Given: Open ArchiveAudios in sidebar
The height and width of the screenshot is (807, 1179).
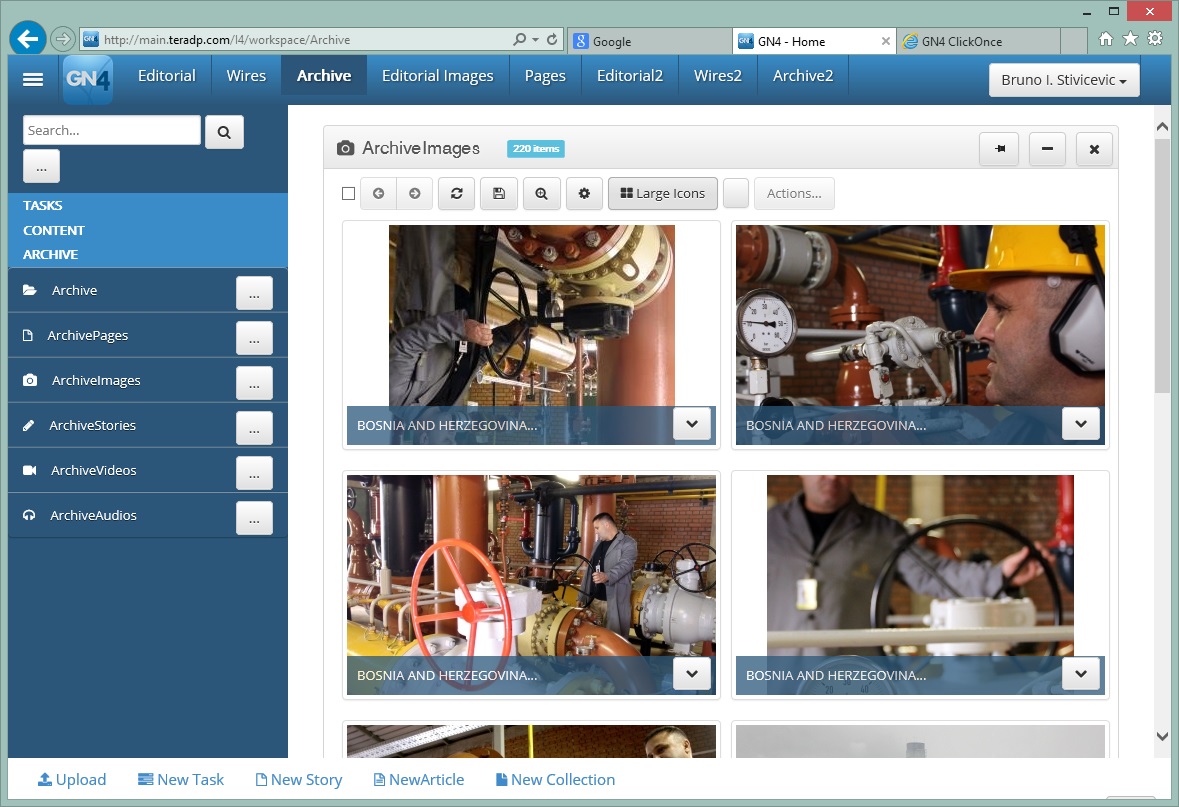Looking at the screenshot, I should pyautogui.click(x=93, y=515).
